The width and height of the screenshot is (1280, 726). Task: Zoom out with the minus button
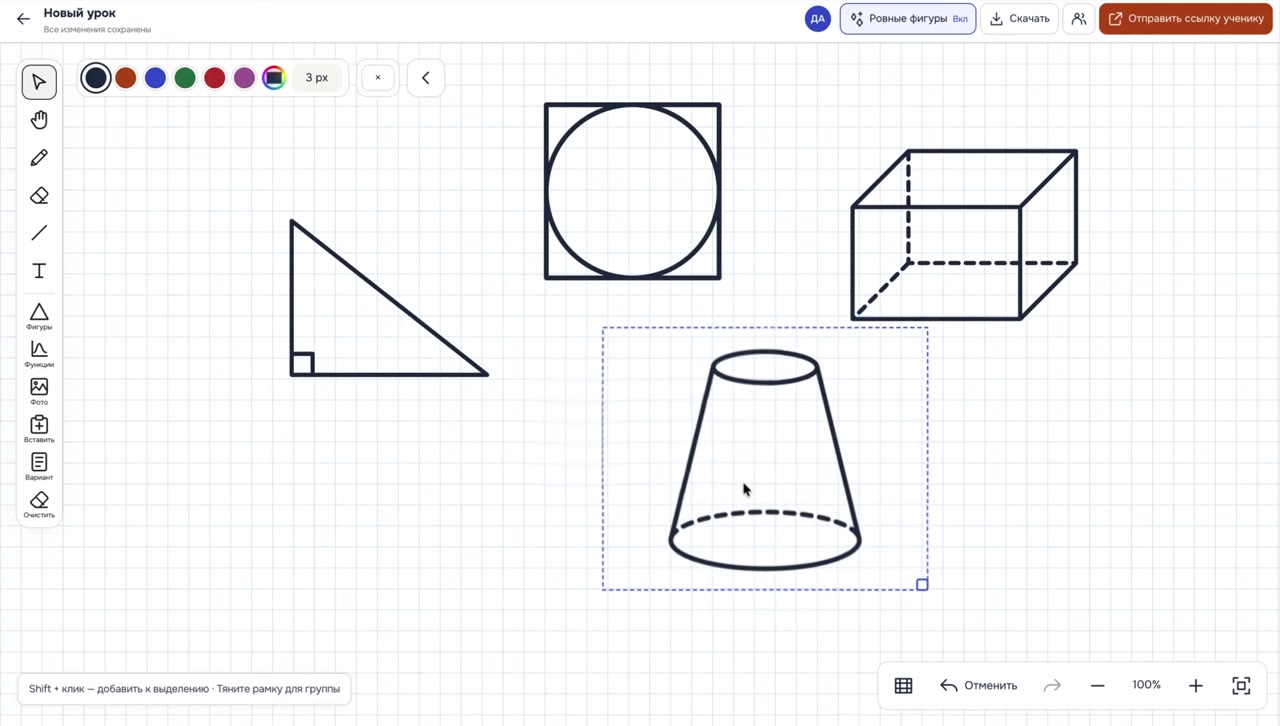(1097, 685)
